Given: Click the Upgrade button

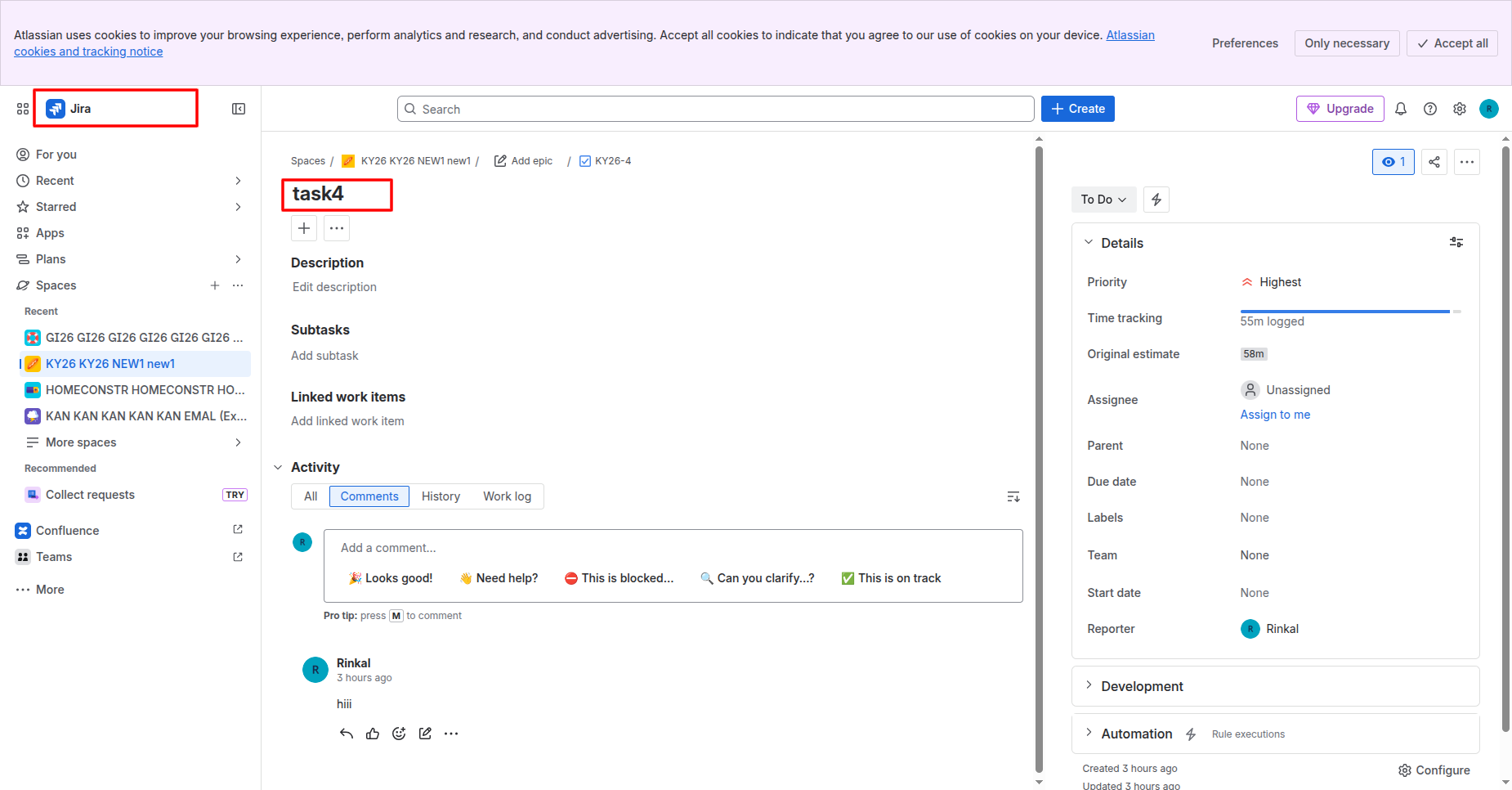Looking at the screenshot, I should click(1340, 109).
